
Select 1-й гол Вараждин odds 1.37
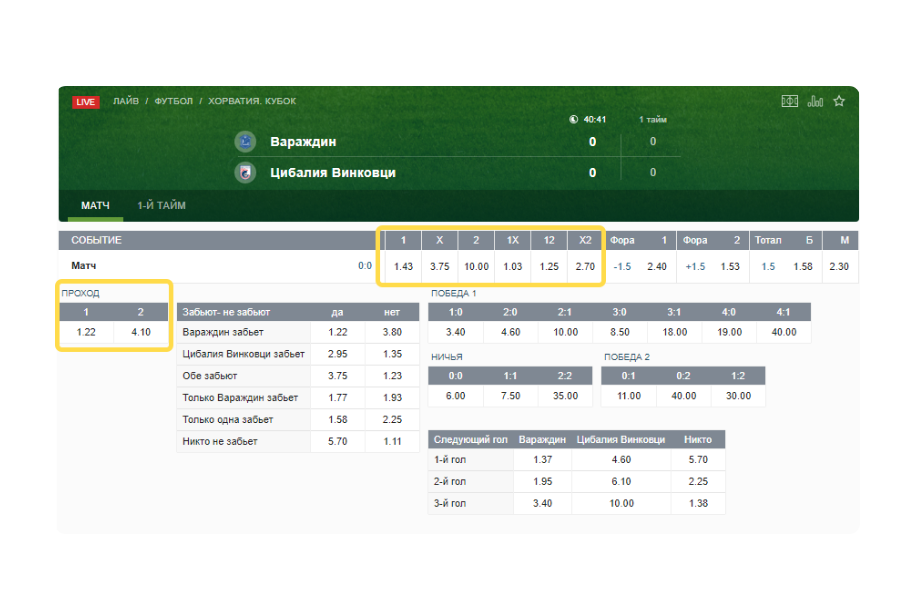543,460
